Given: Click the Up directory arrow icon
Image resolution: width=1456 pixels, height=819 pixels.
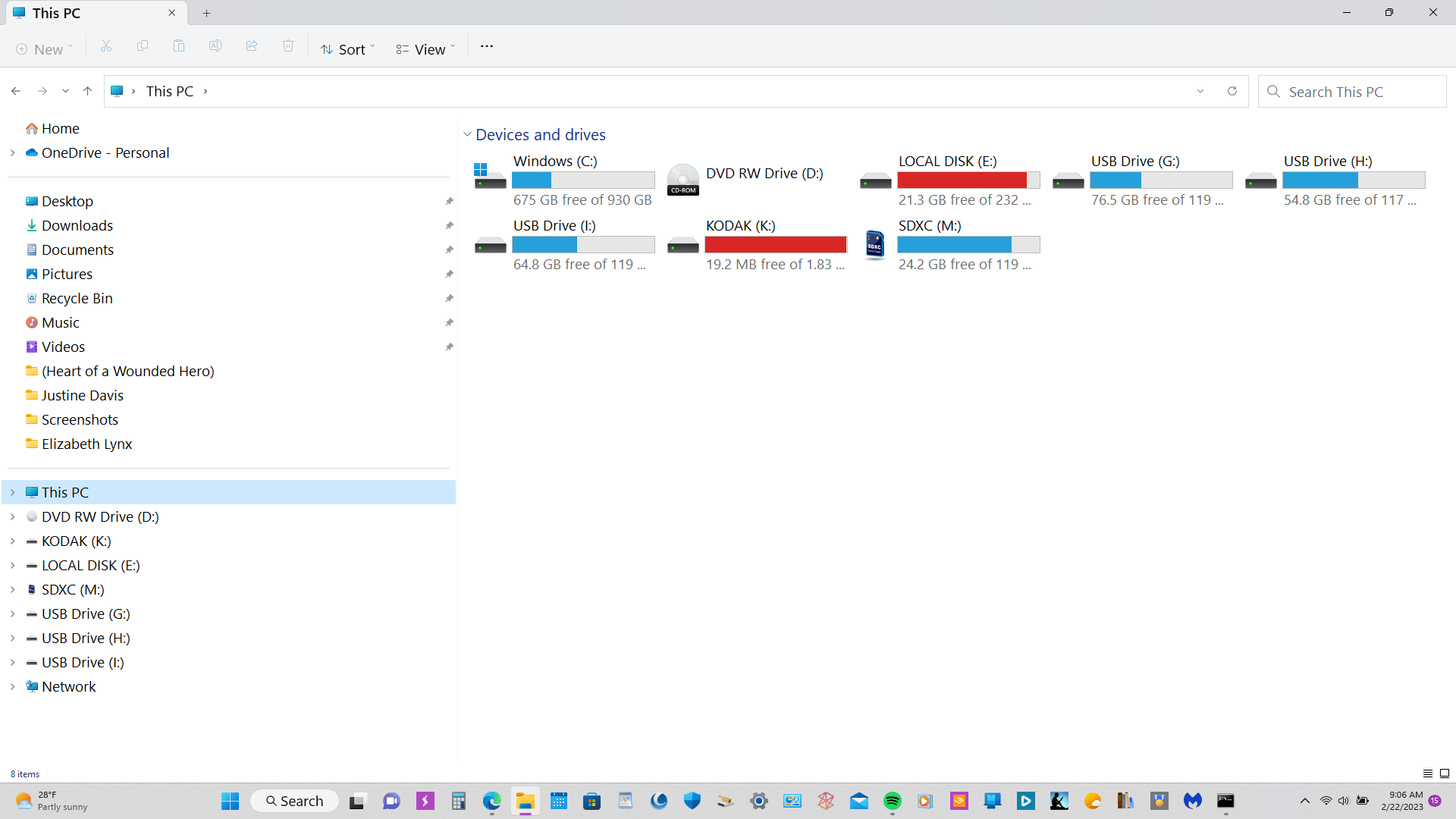Looking at the screenshot, I should [88, 91].
